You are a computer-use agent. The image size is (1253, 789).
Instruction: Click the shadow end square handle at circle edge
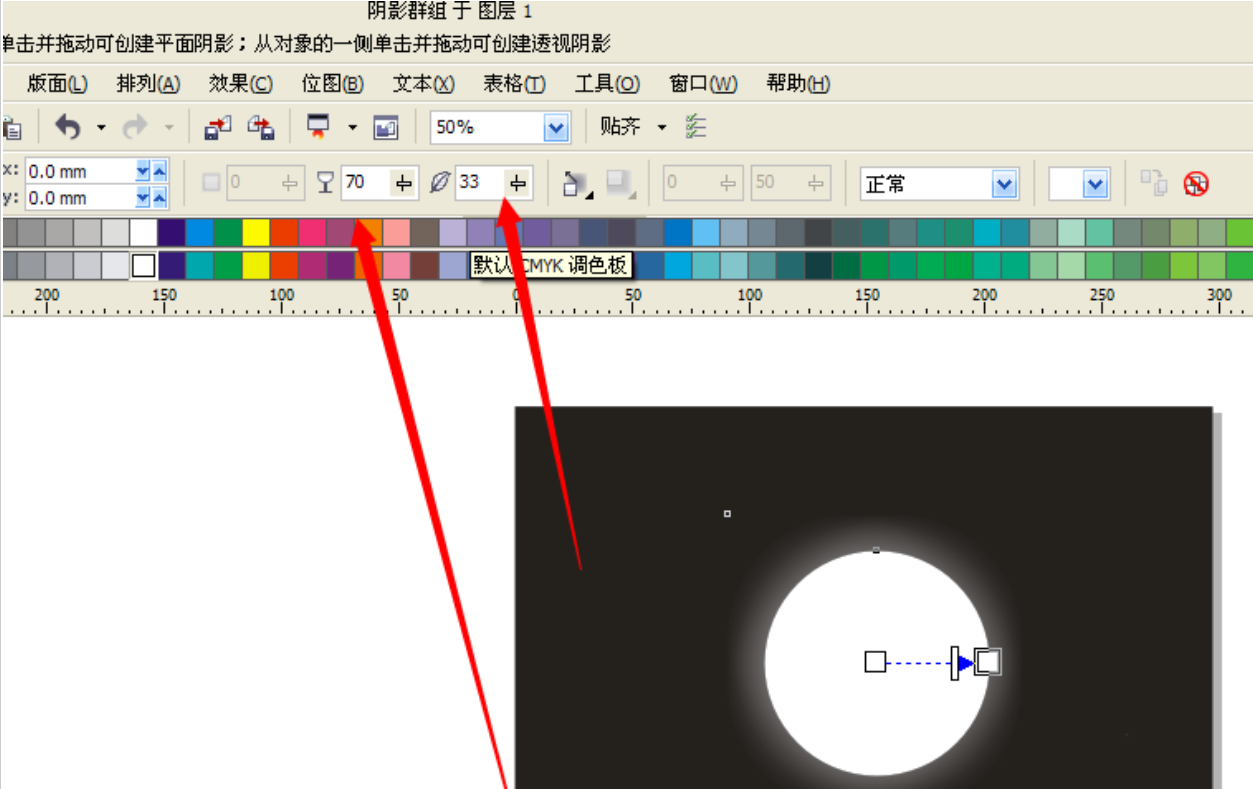988,662
